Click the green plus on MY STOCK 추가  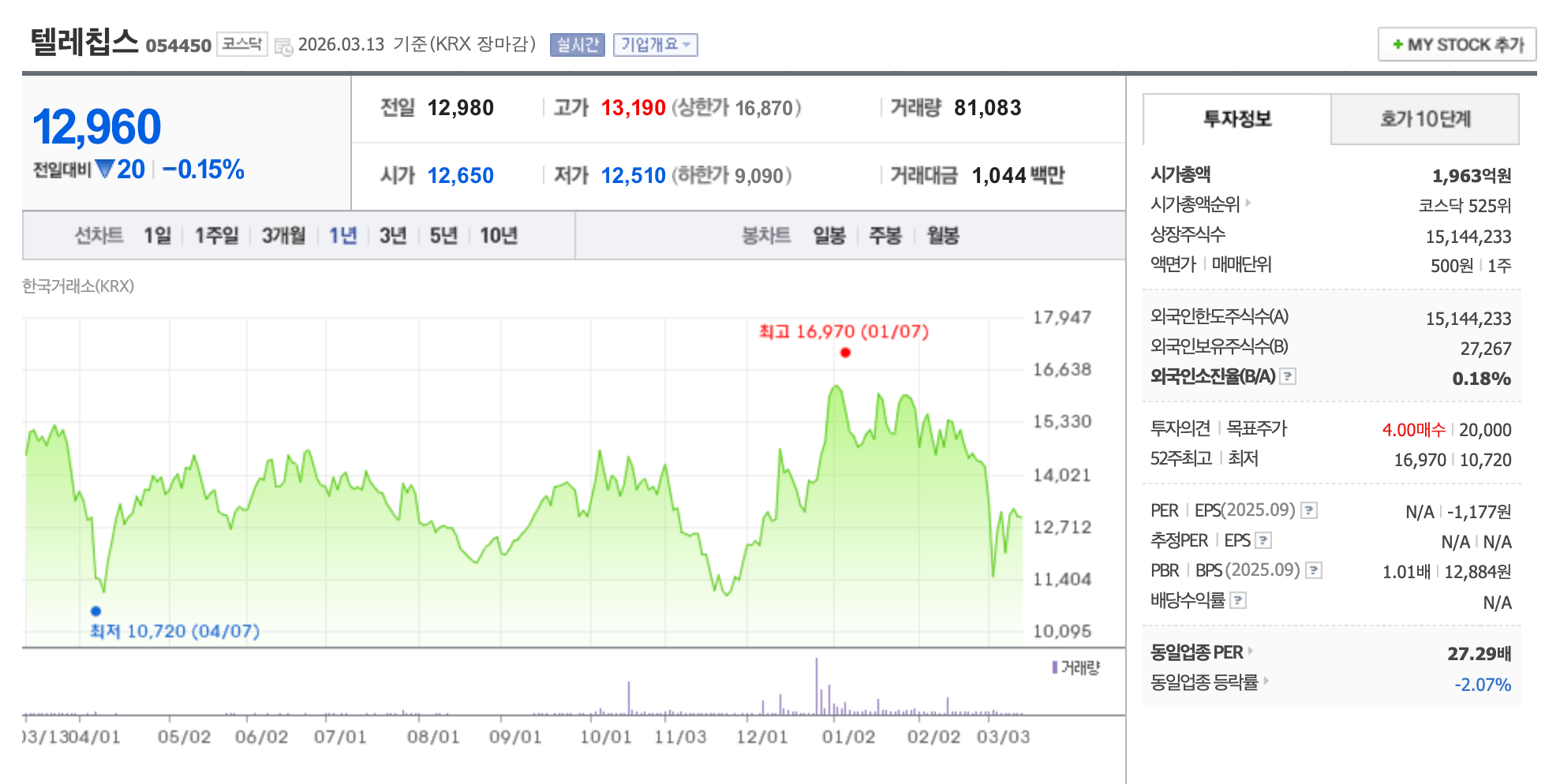[1397, 44]
